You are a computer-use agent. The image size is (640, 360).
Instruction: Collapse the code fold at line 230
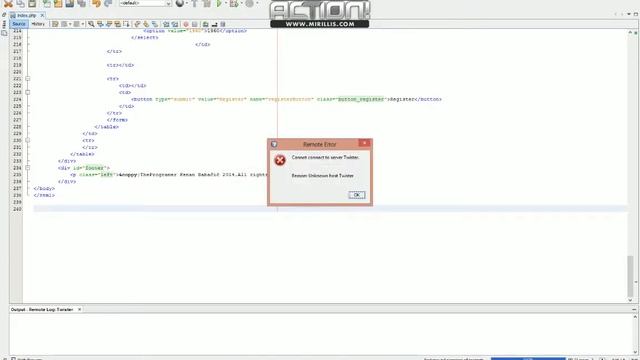click(28, 140)
